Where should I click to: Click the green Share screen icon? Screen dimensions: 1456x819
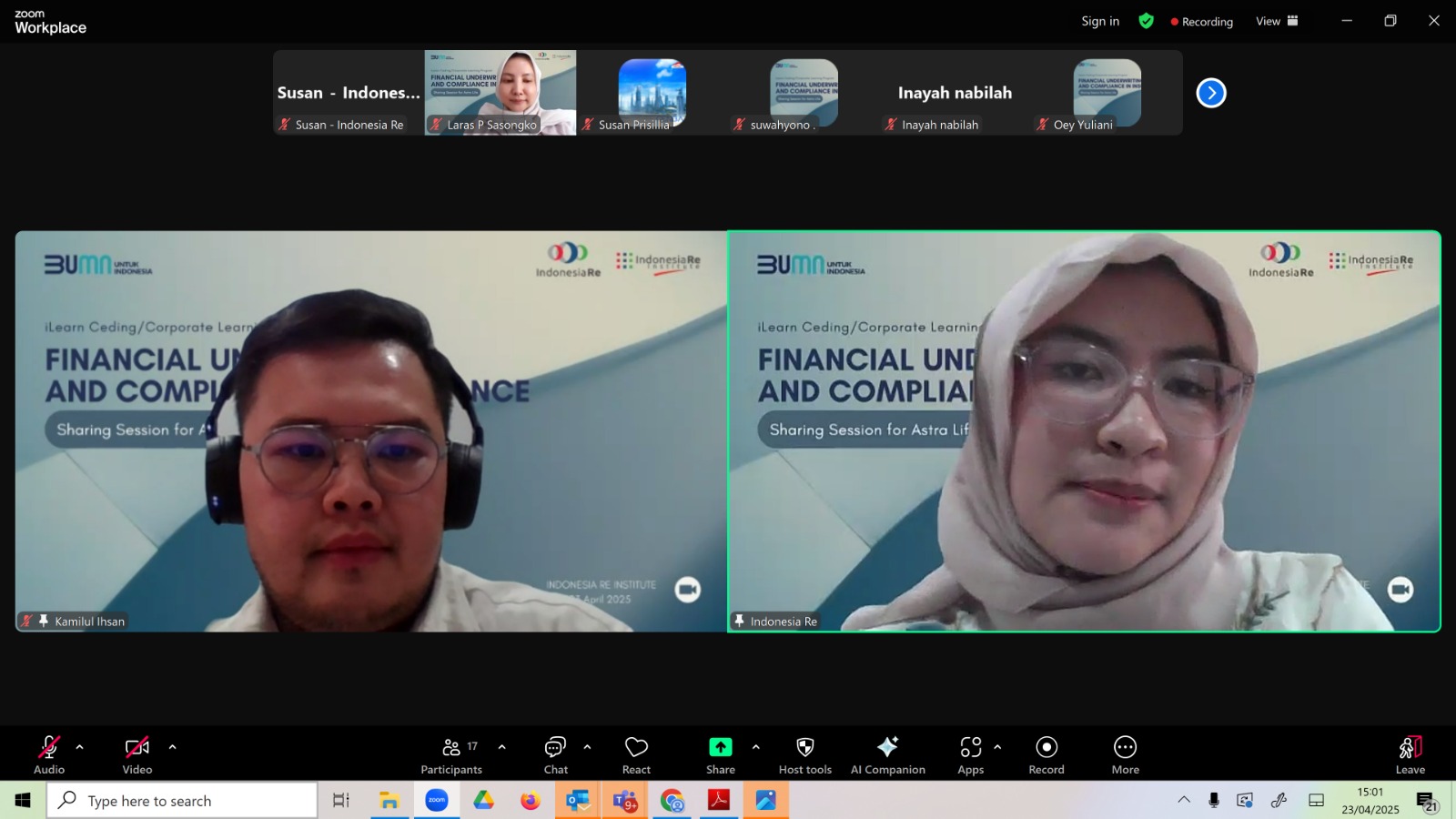[721, 747]
